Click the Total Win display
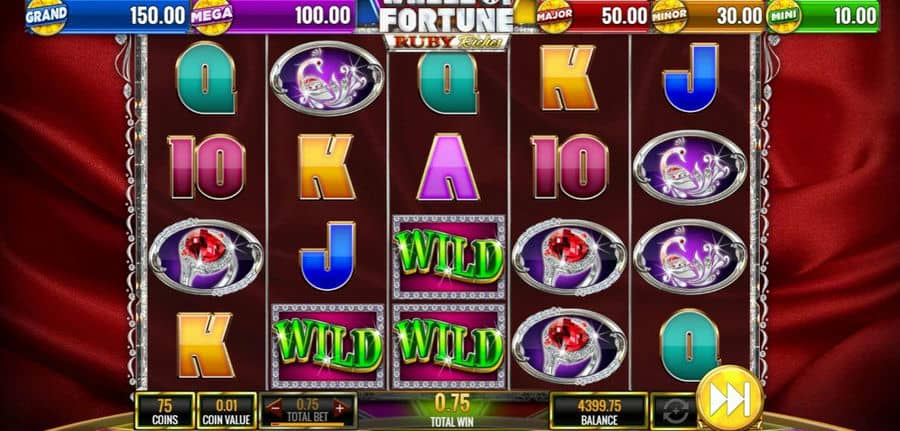The width and height of the screenshot is (900, 431). (452, 411)
